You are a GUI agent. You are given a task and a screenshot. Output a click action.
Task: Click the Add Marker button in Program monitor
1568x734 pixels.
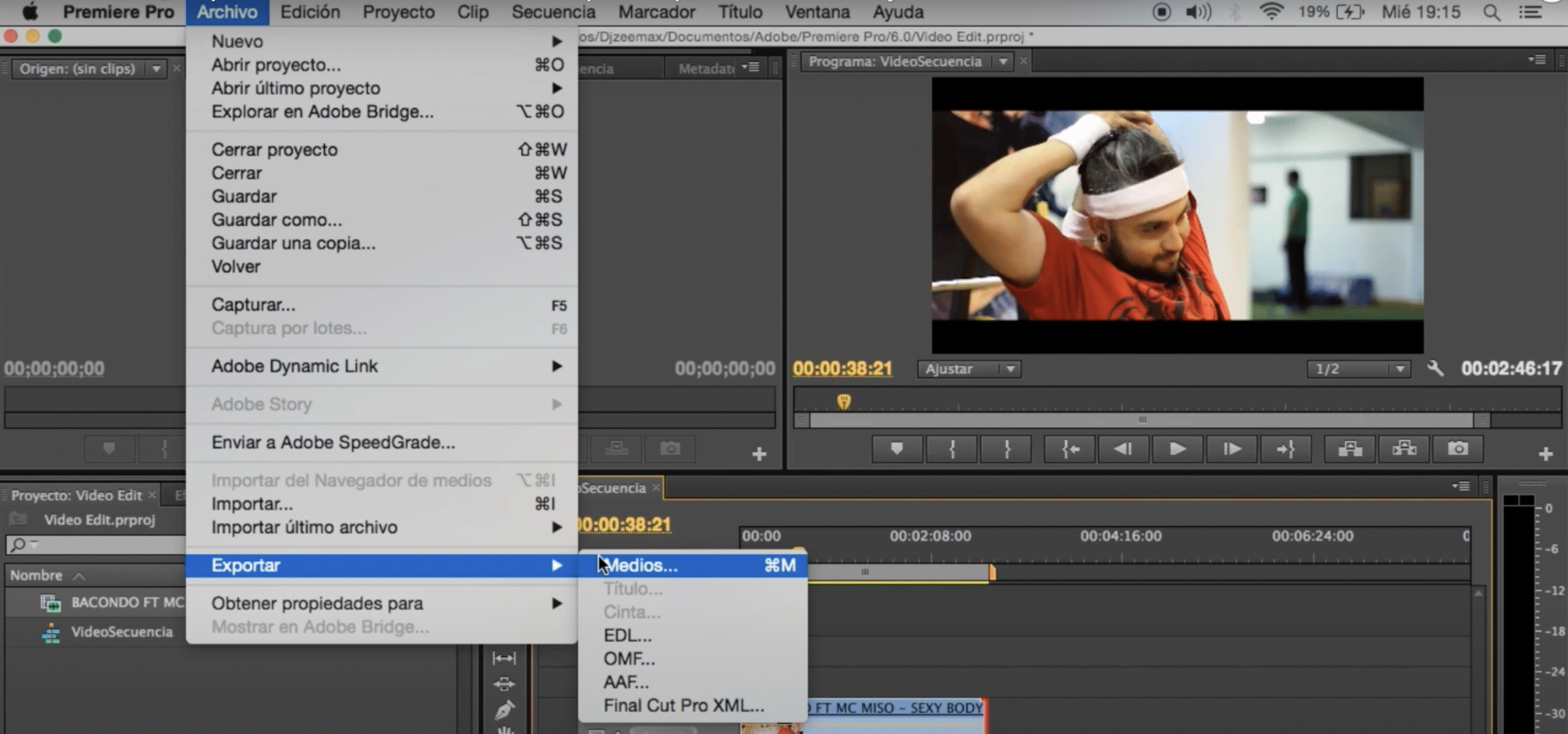(897, 449)
